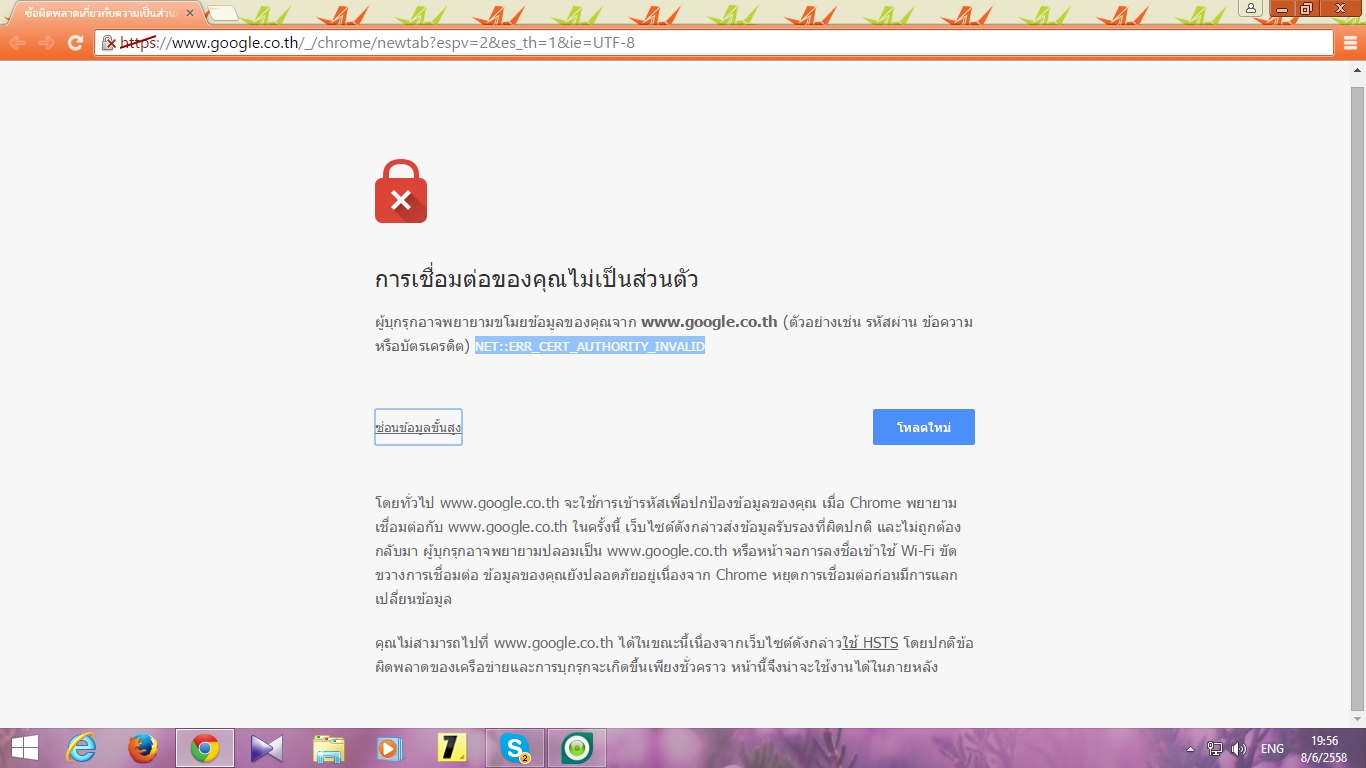Viewport: 1366px width, 768px height.
Task: Click the ซ่อนข้อมูลขั้นสูง hide-advanced link
Action: pos(418,428)
